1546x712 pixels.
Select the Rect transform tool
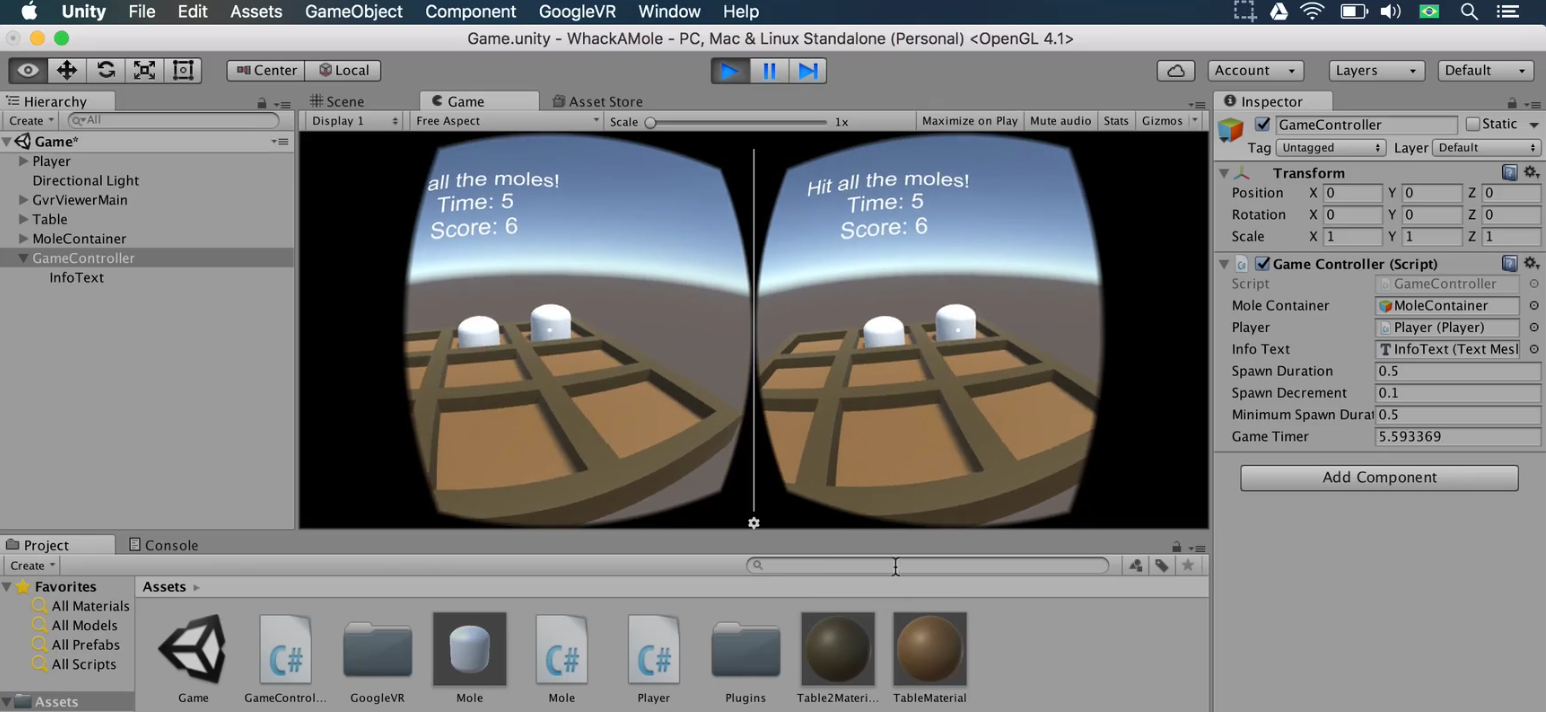pyautogui.click(x=181, y=70)
